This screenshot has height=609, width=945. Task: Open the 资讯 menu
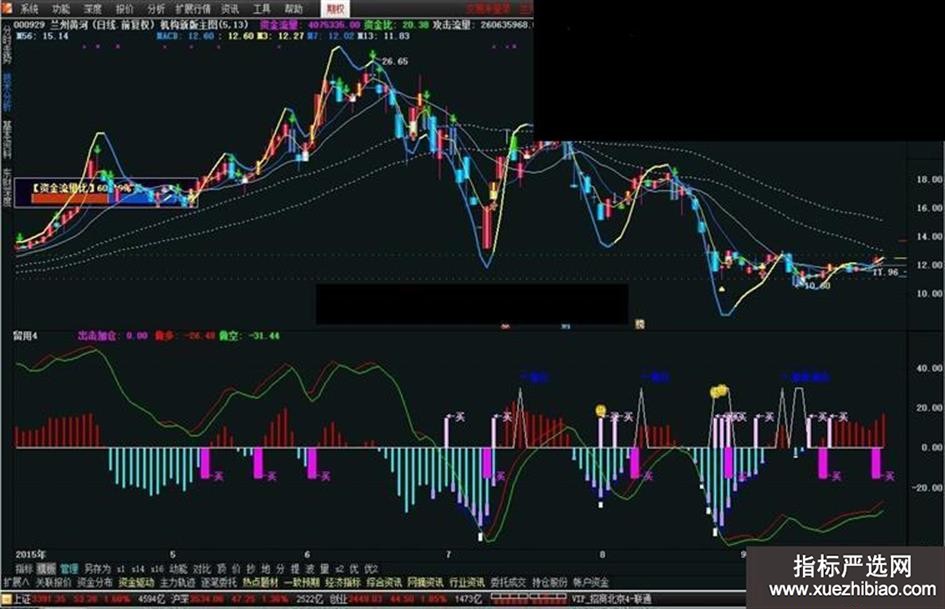pos(230,8)
